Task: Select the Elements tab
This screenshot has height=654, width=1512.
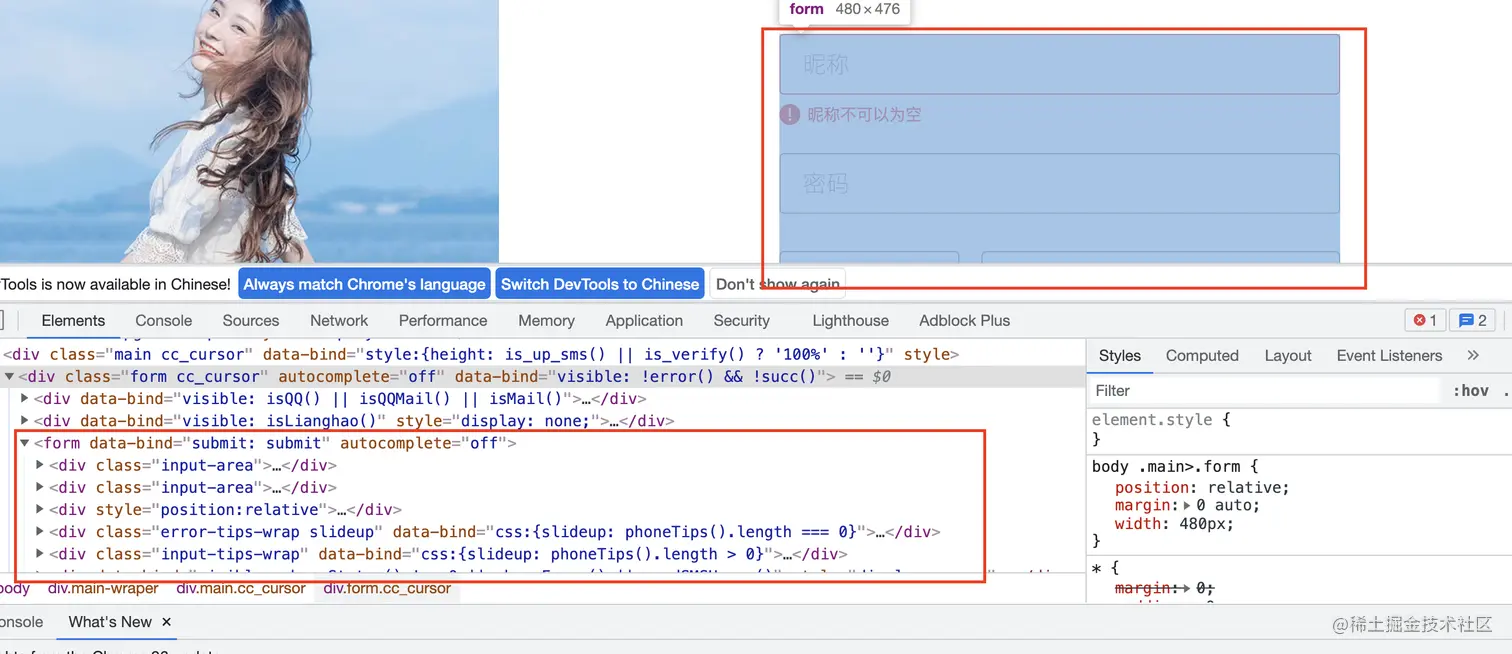Action: [x=73, y=321]
